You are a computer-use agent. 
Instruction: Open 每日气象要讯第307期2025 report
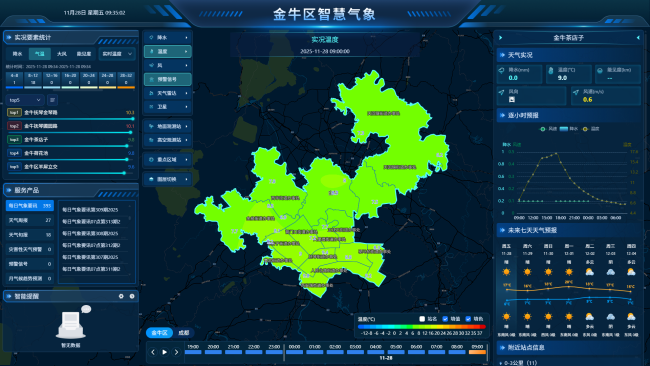pos(90,257)
